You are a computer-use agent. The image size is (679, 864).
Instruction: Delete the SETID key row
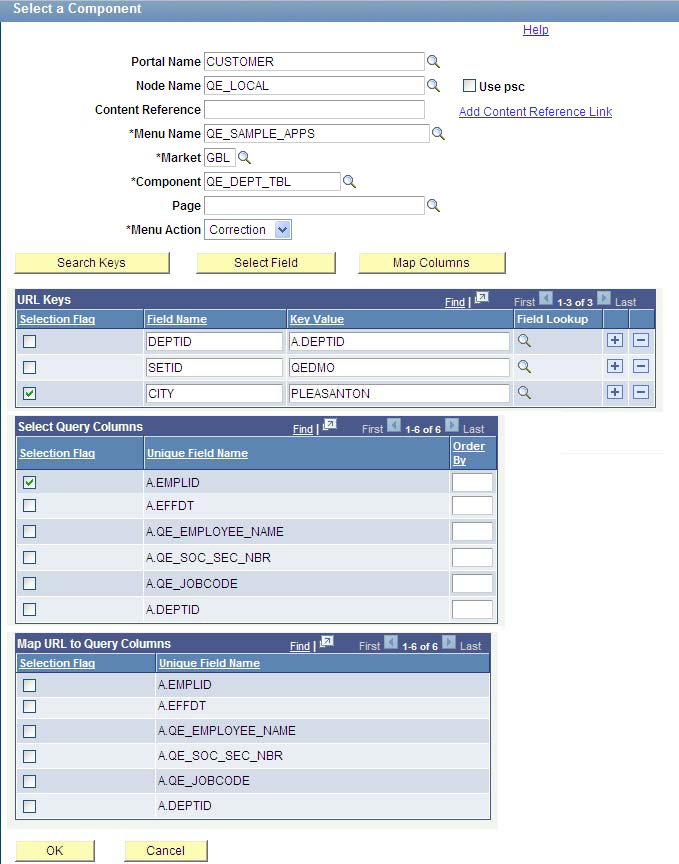click(640, 366)
